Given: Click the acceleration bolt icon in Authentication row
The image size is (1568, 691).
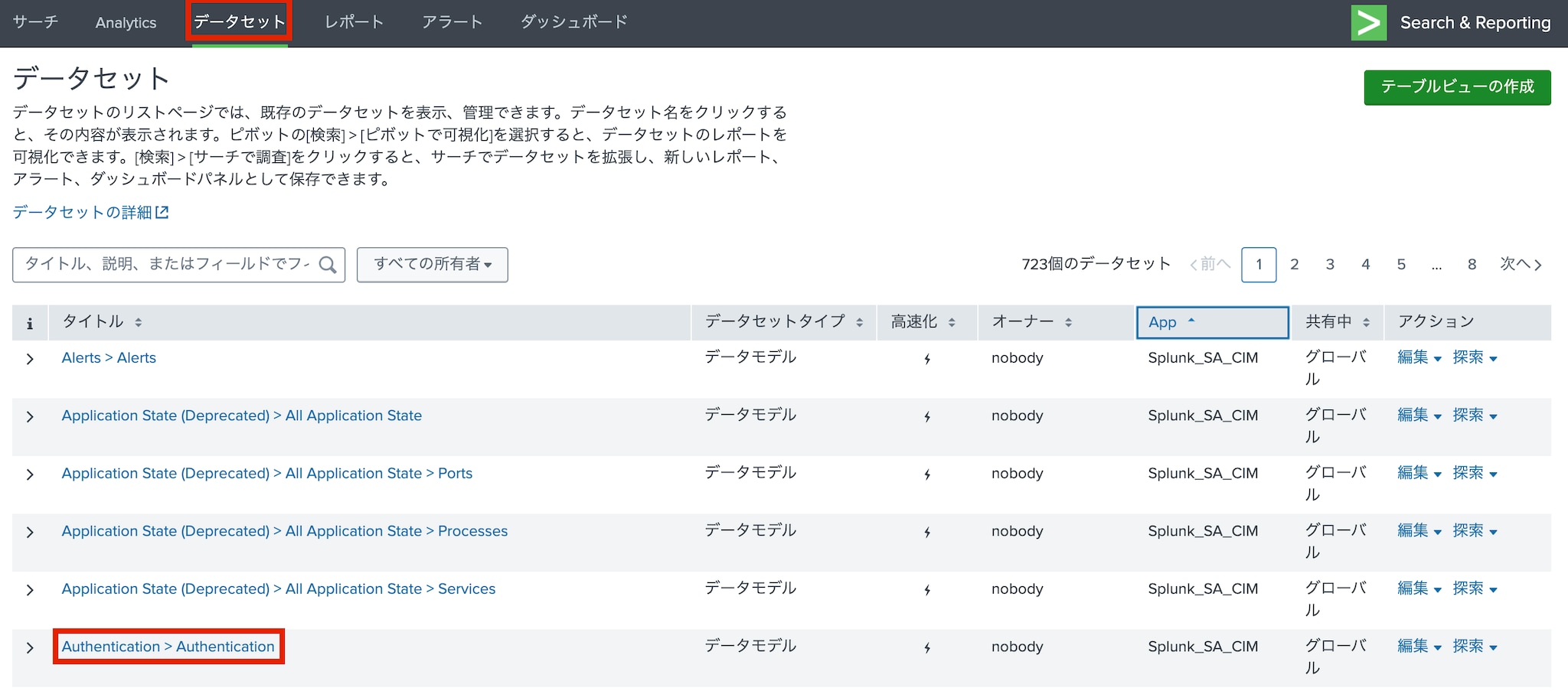Looking at the screenshot, I should [x=927, y=647].
